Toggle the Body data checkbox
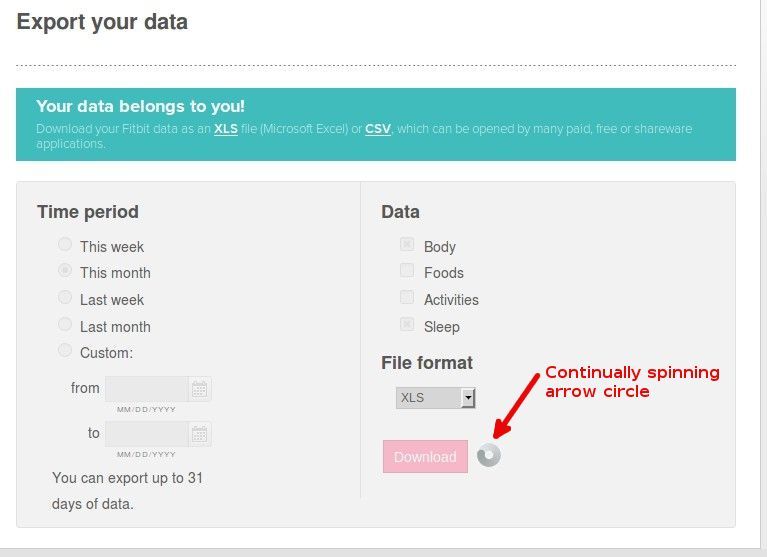This screenshot has width=767, height=557. [407, 244]
